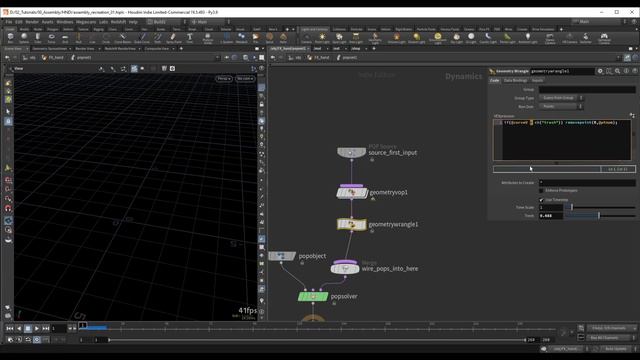Click the parameter search magnifier icon
Image resolution: width=640 pixels, height=360 pixels.
tap(618, 71)
